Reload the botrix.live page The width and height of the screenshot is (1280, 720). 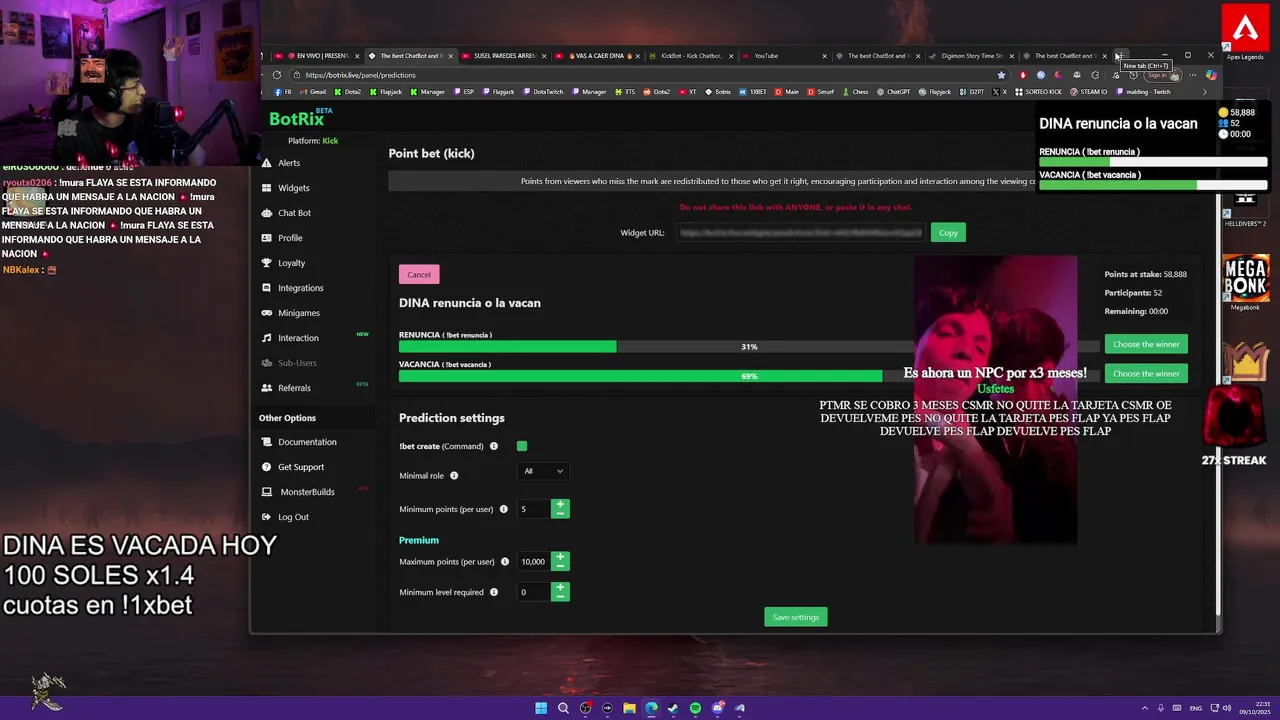(x=277, y=75)
